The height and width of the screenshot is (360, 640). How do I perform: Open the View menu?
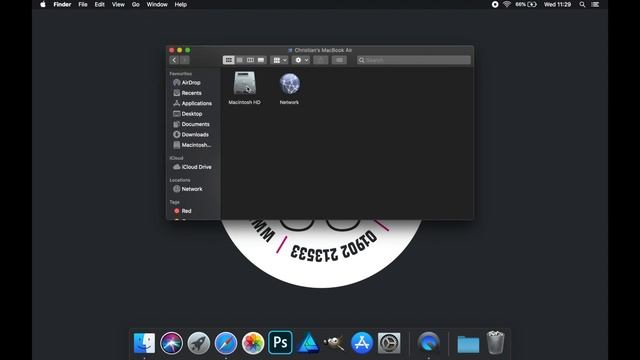click(118, 4)
